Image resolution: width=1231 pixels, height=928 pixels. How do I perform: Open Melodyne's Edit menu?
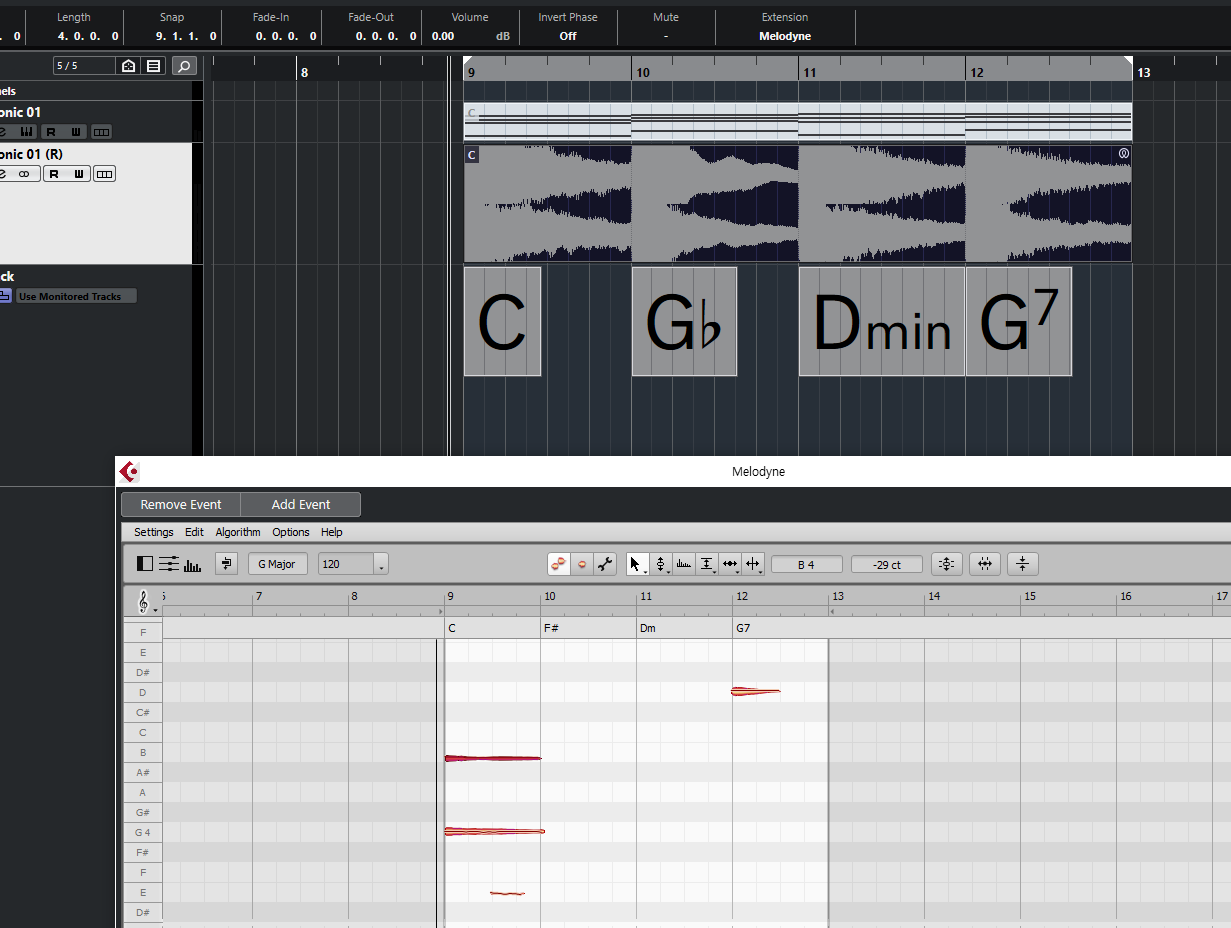pyautogui.click(x=194, y=532)
